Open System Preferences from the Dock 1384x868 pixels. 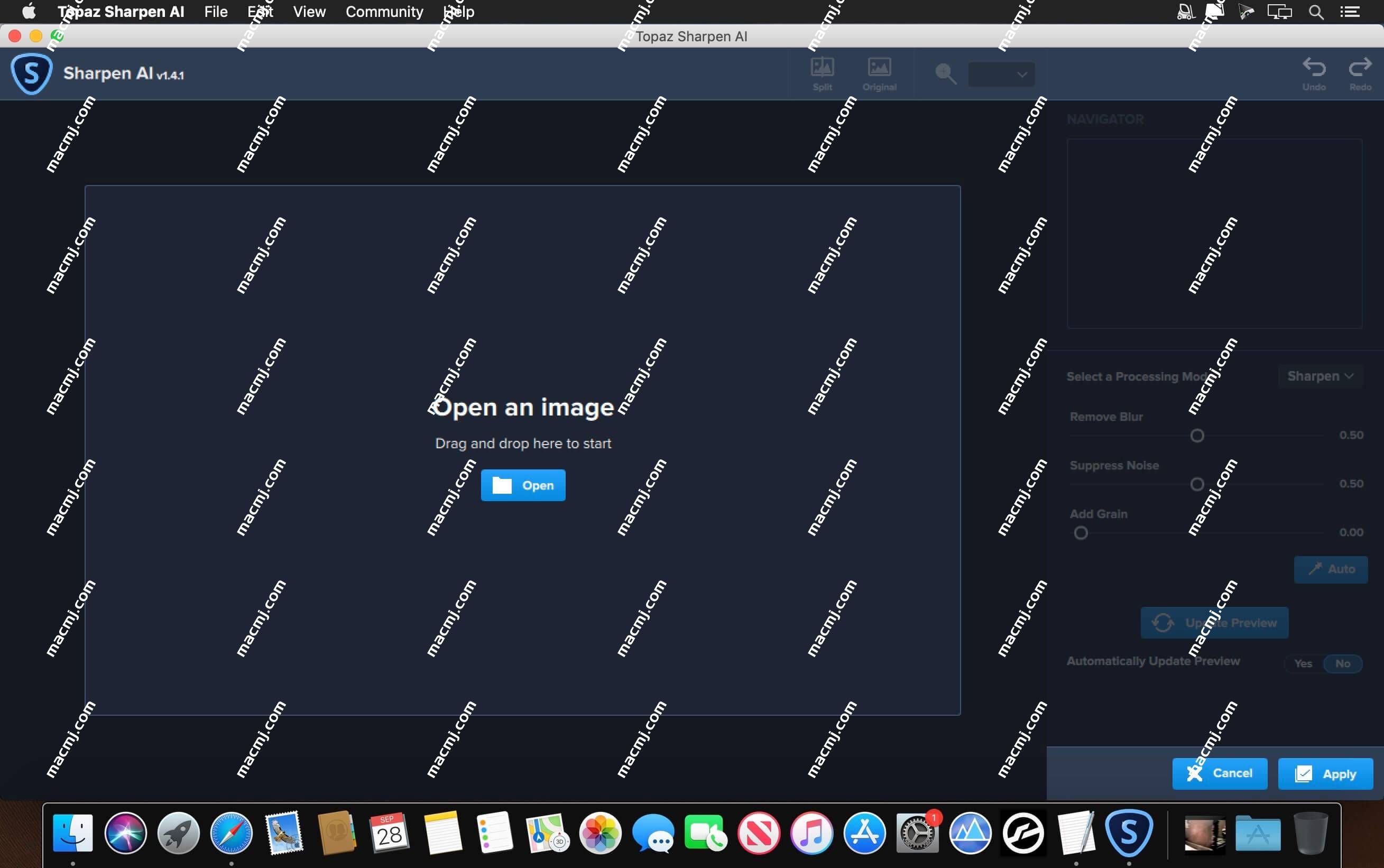point(917,833)
